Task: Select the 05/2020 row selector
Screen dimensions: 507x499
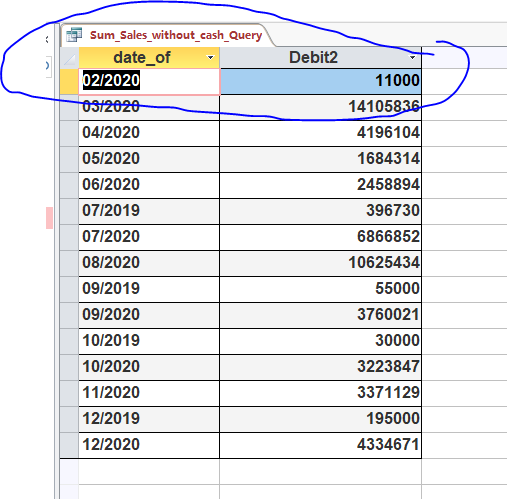Action: pyautogui.click(x=69, y=159)
